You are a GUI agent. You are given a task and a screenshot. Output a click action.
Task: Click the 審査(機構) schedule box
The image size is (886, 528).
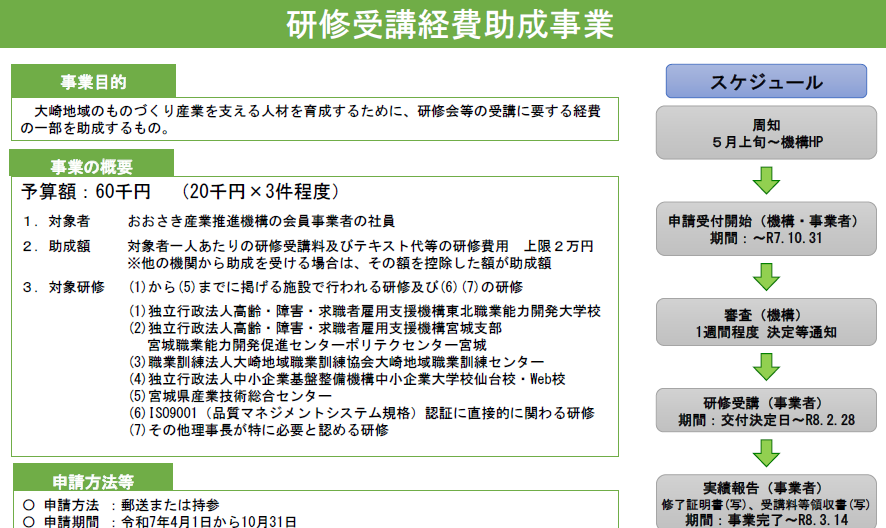pyautogui.click(x=766, y=322)
